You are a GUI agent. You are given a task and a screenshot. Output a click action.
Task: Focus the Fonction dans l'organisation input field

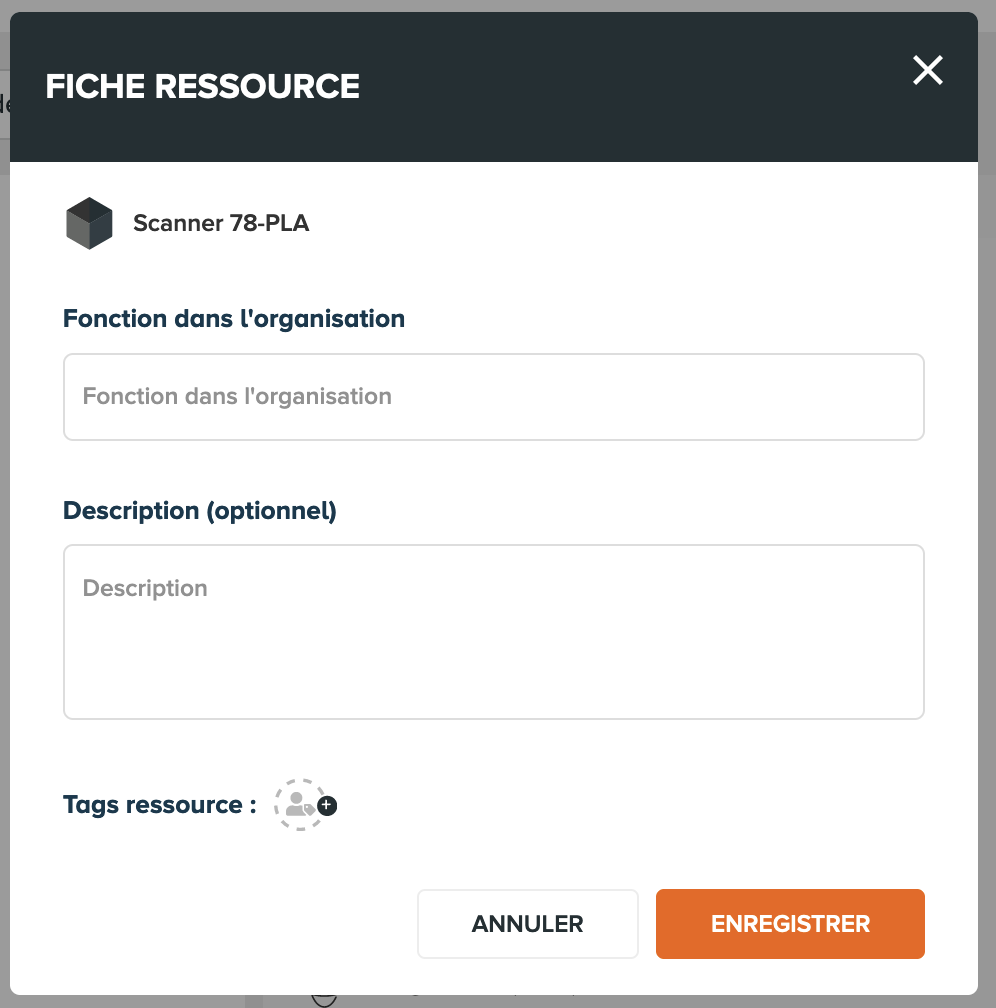coord(494,397)
